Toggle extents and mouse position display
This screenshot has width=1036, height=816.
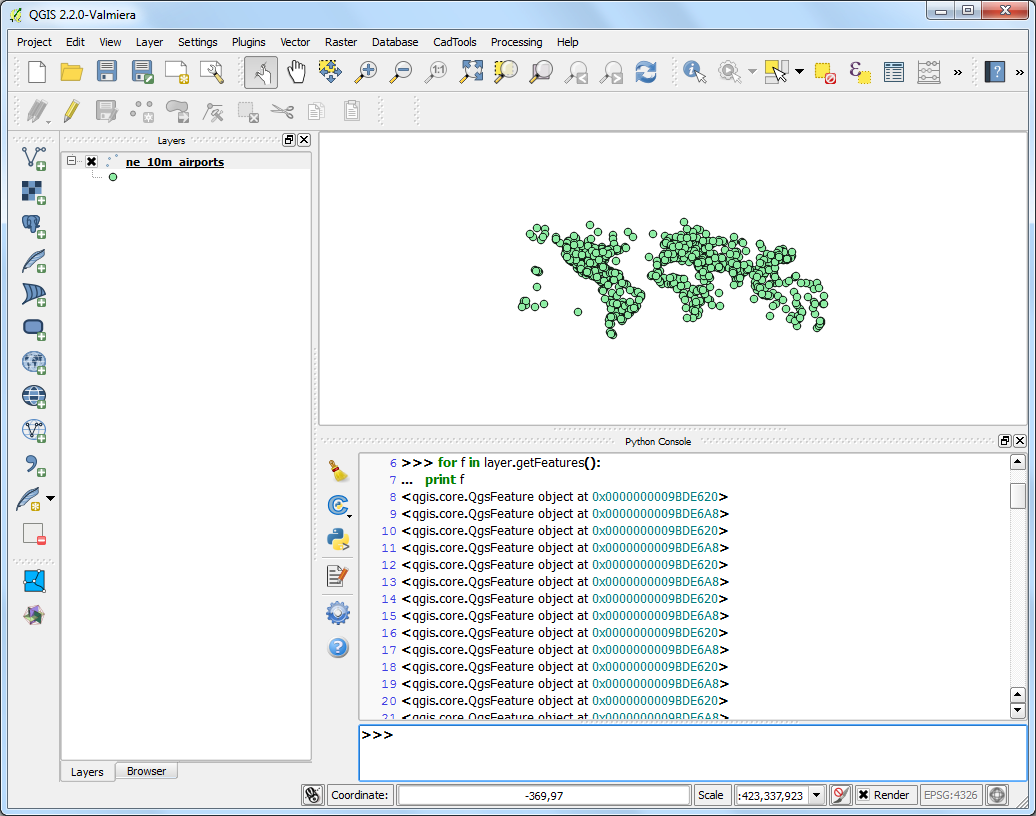point(313,795)
